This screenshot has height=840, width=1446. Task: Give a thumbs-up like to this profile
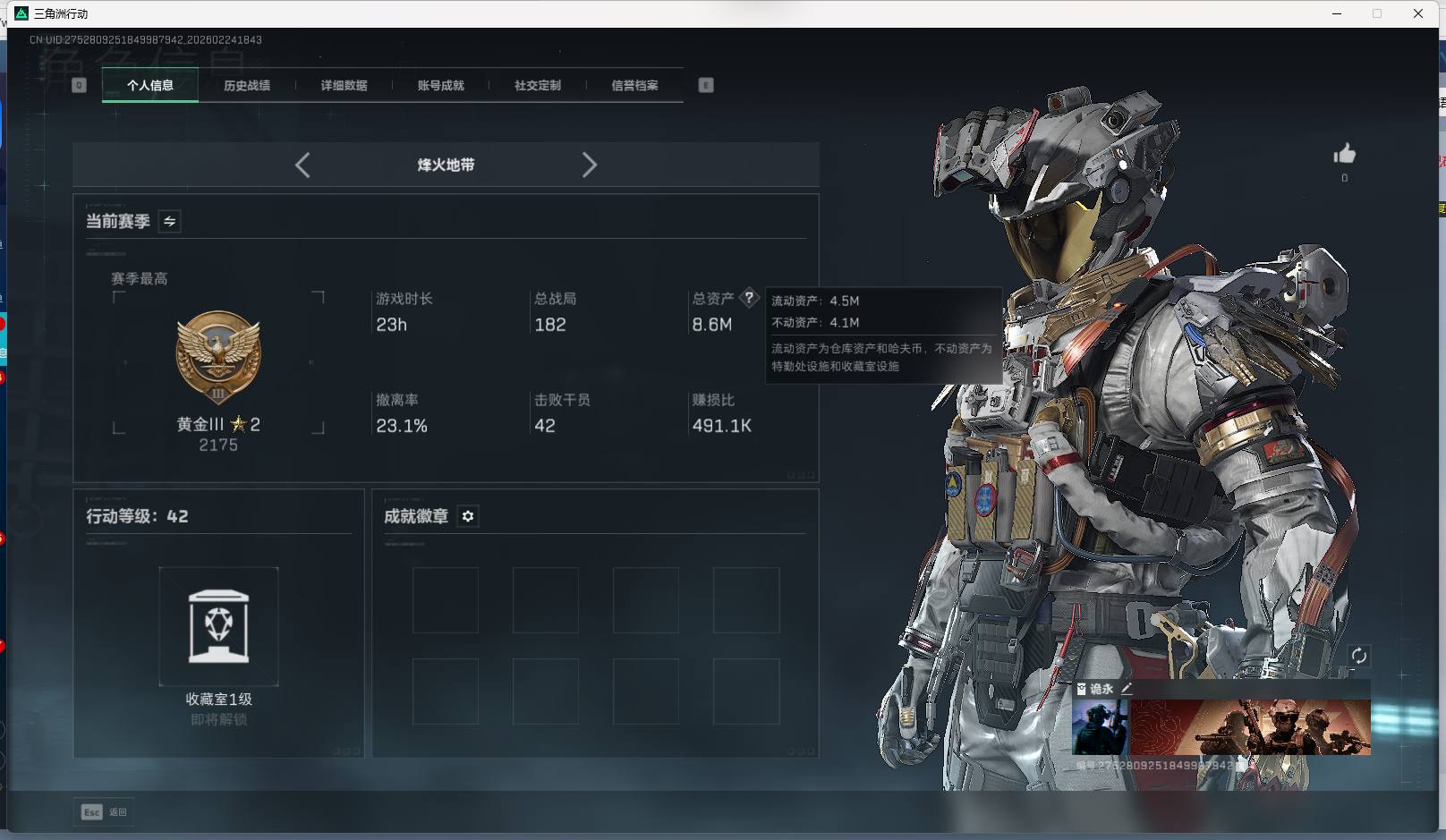tap(1344, 154)
